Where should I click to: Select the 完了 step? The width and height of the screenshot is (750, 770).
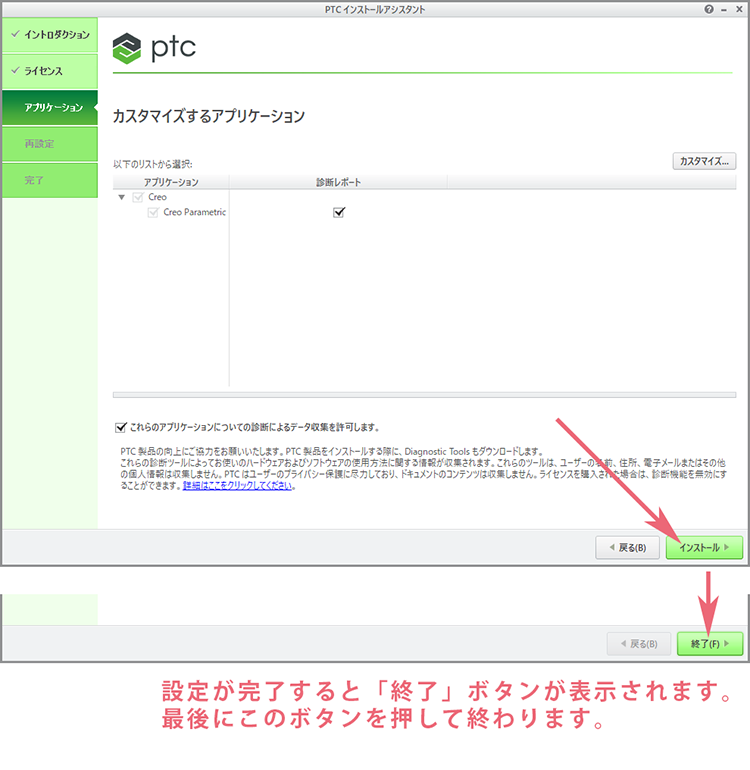click(x=50, y=180)
